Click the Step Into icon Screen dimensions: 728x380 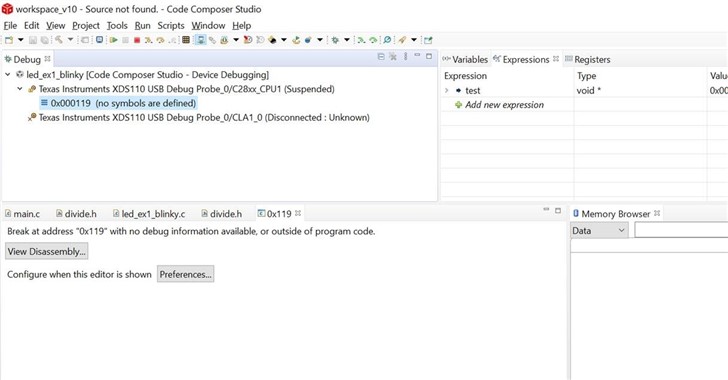(x=148, y=40)
